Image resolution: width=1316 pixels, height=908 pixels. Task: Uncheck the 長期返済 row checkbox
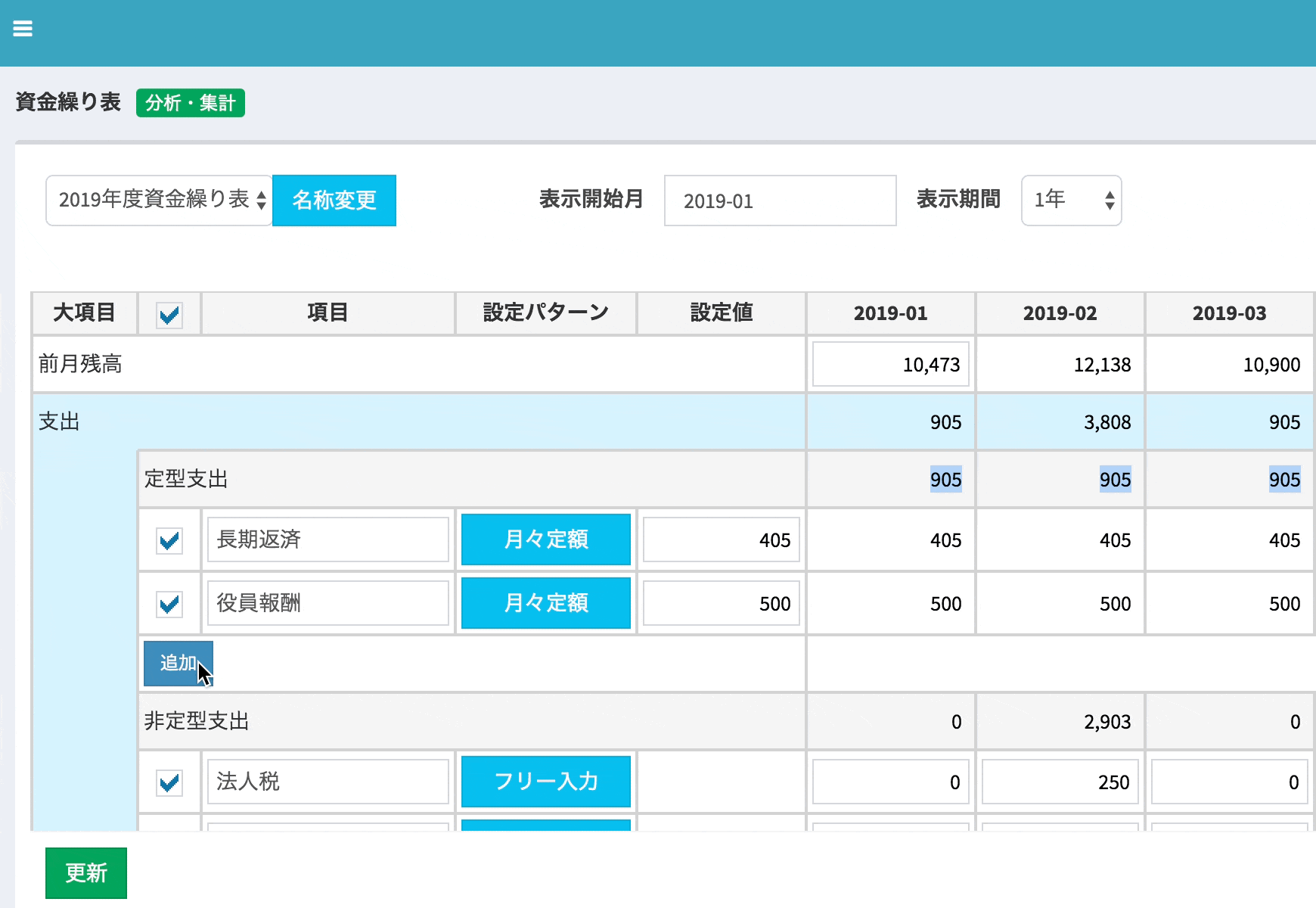pyautogui.click(x=169, y=540)
